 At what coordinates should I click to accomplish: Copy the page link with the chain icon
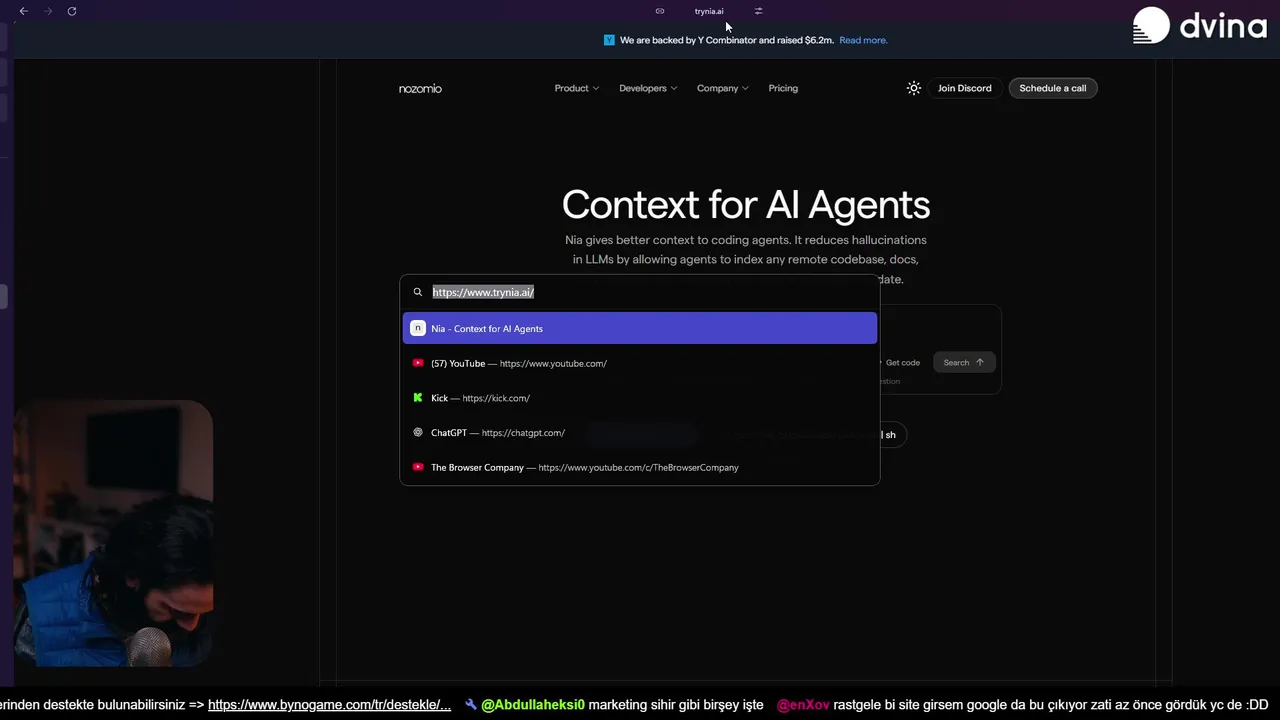(660, 11)
